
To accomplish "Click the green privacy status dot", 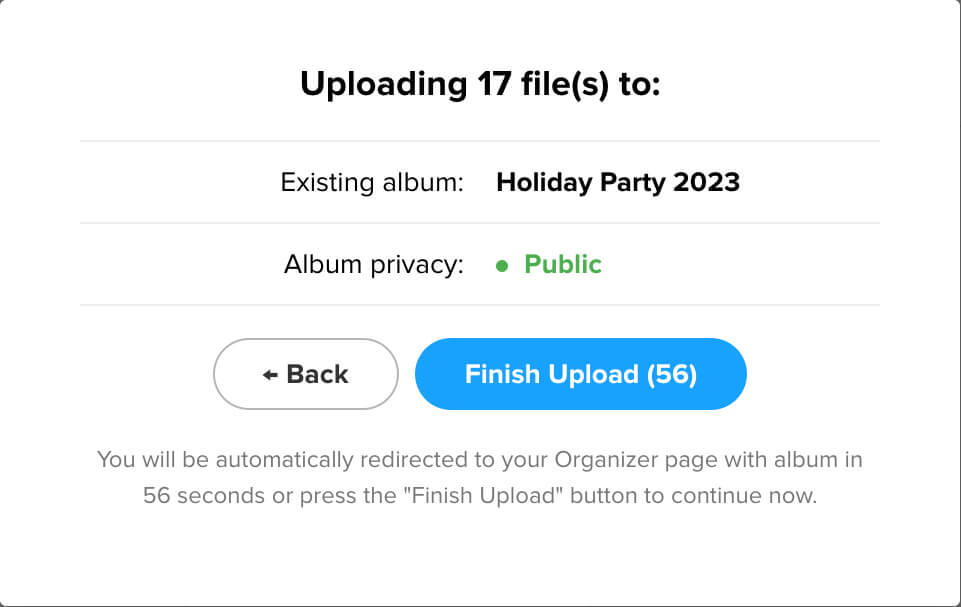I will [503, 266].
